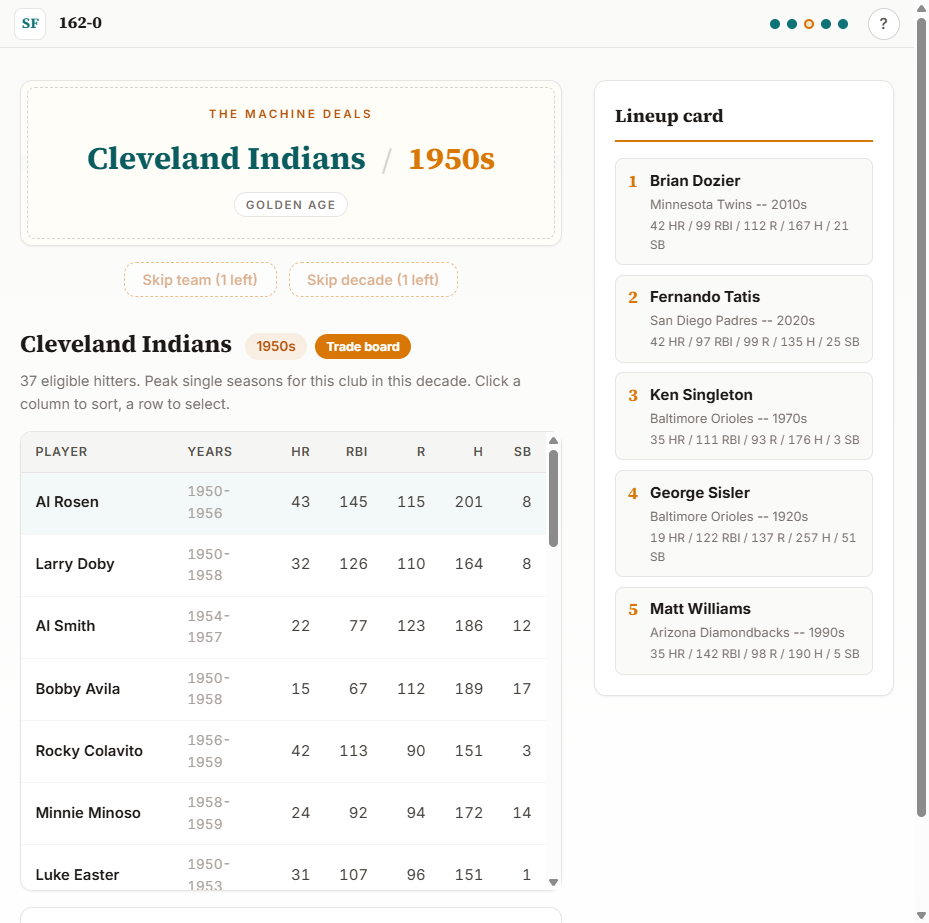The height and width of the screenshot is (923, 929).
Task: Click Bobby Avila's 189 hits value
Action: pyautogui.click(x=469, y=688)
